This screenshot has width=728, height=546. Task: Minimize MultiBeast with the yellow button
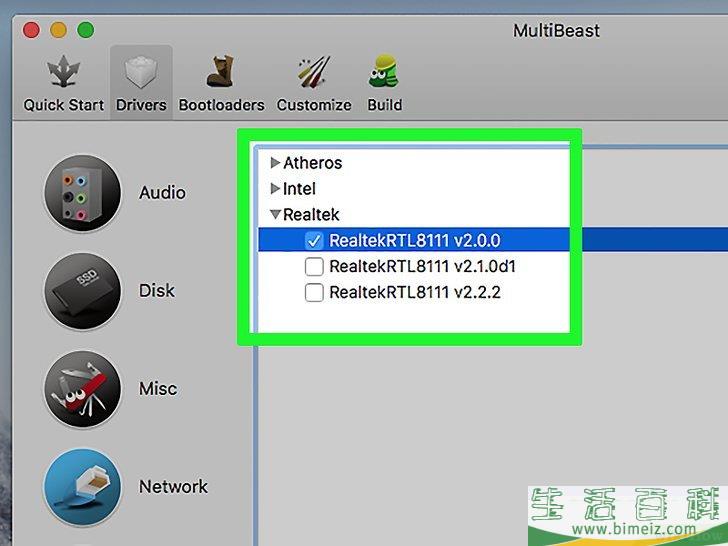[x=58, y=31]
